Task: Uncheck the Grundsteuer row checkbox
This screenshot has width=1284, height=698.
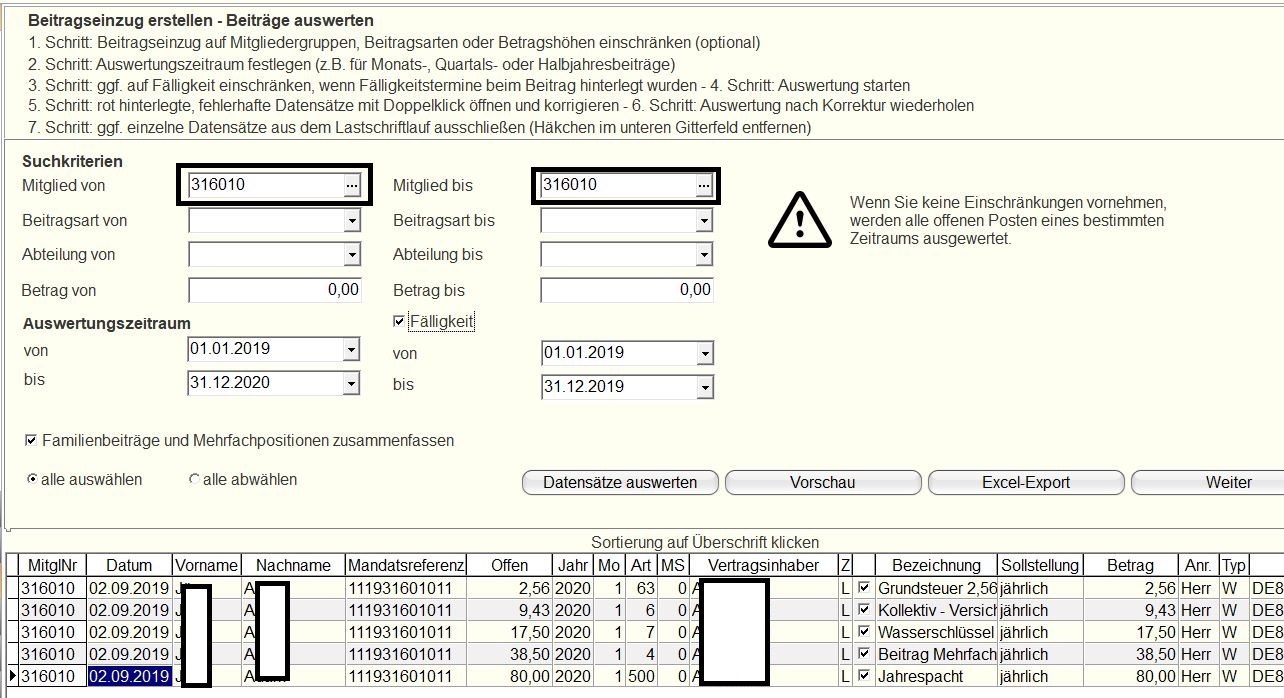Action: pos(864,588)
